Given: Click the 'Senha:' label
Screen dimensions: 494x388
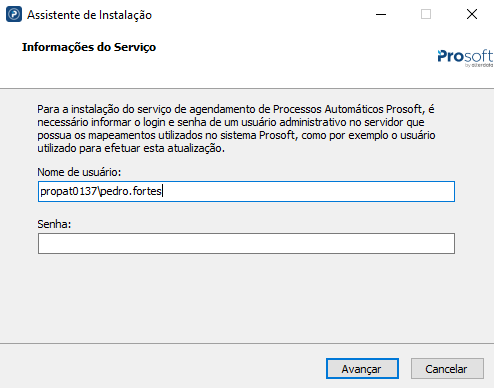Looking at the screenshot, I should (x=54, y=224).
